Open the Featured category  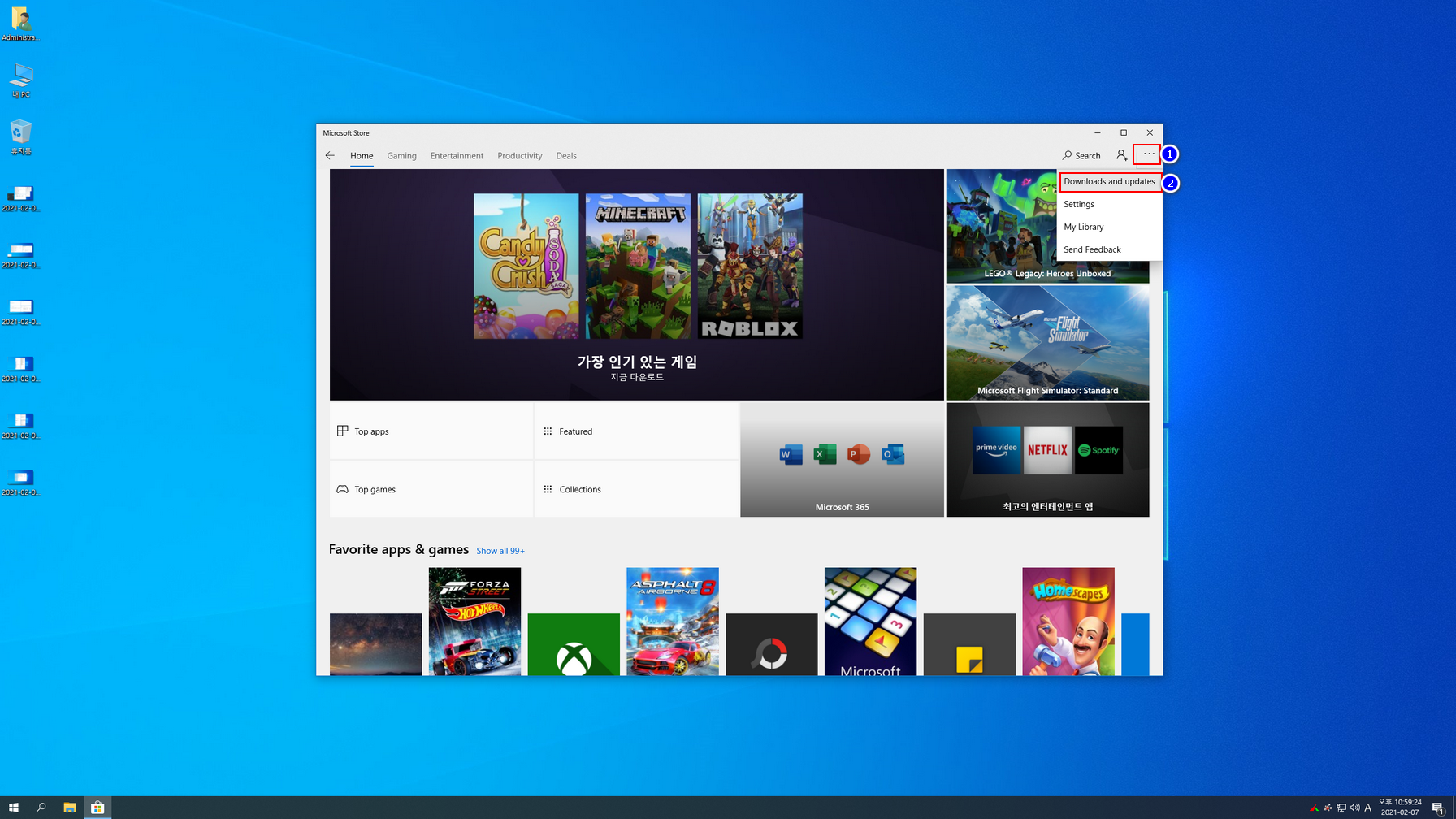636,431
